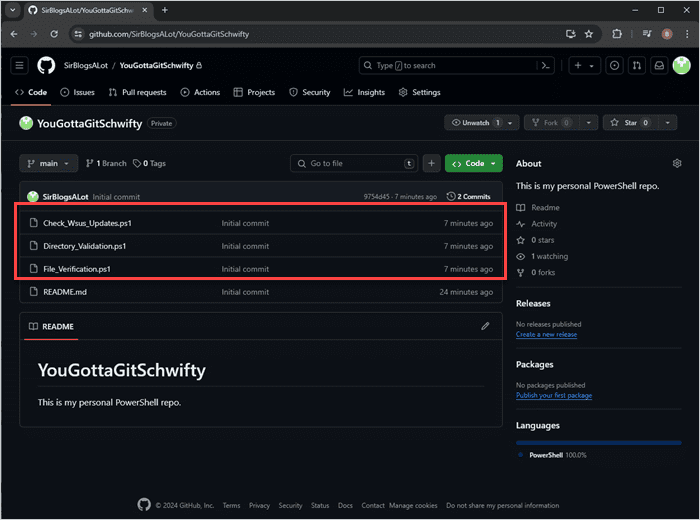The height and width of the screenshot is (520, 700).
Task: Select the README tab in file preview
Action: [x=51, y=326]
